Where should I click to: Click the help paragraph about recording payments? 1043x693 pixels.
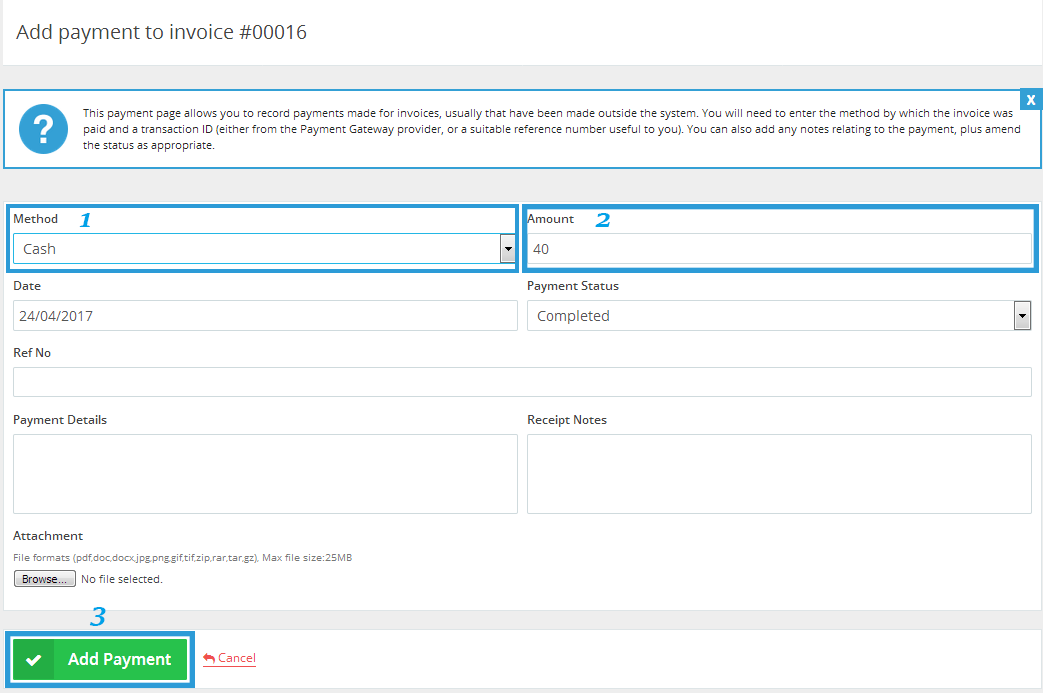[551, 129]
